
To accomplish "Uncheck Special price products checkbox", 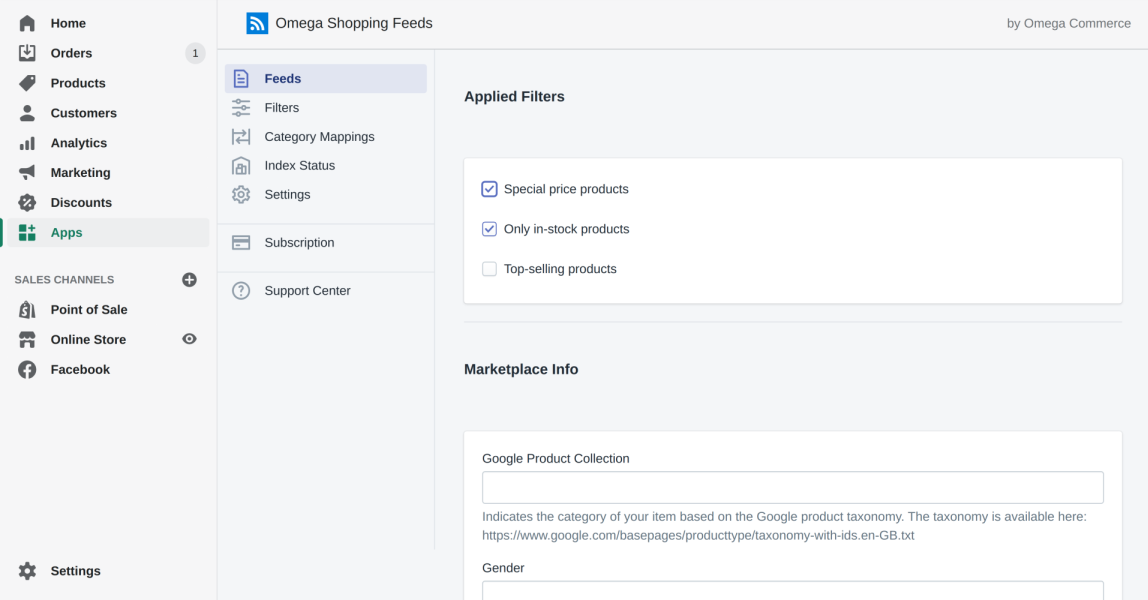I will (489, 189).
